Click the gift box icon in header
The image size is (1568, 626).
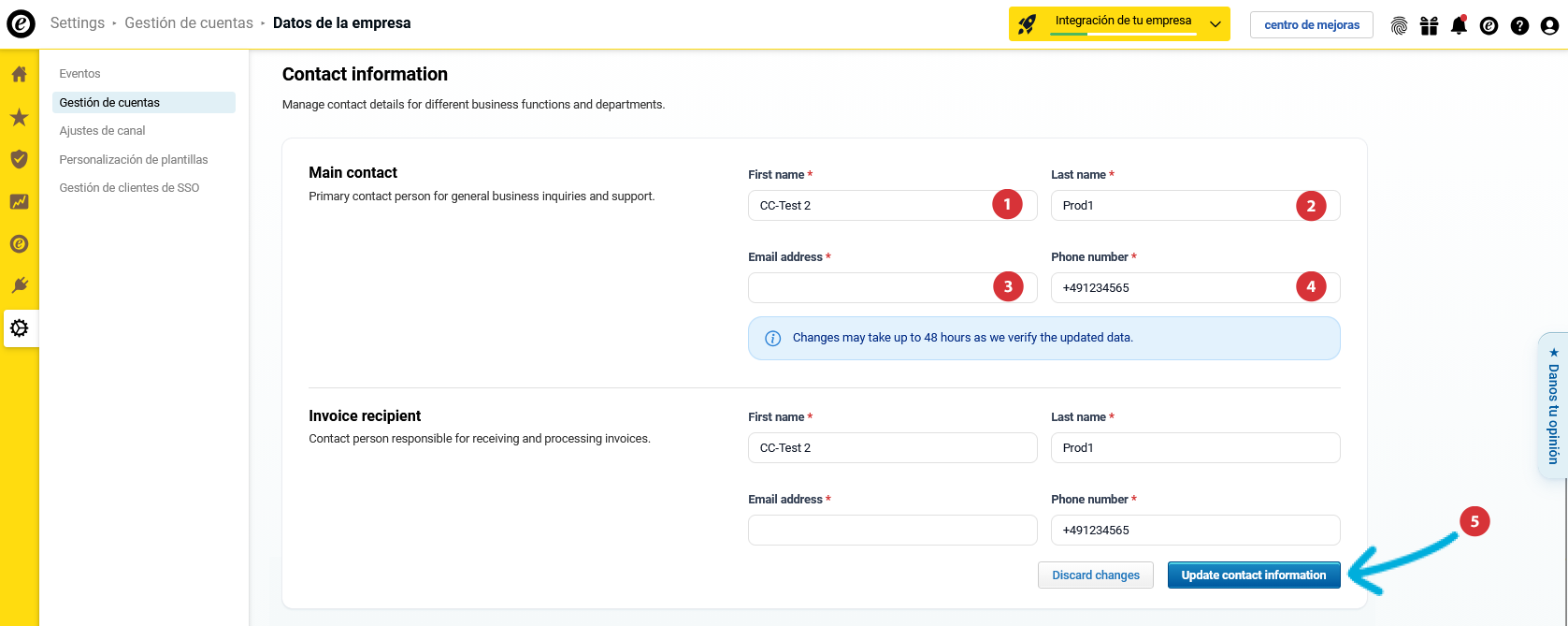point(1429,25)
